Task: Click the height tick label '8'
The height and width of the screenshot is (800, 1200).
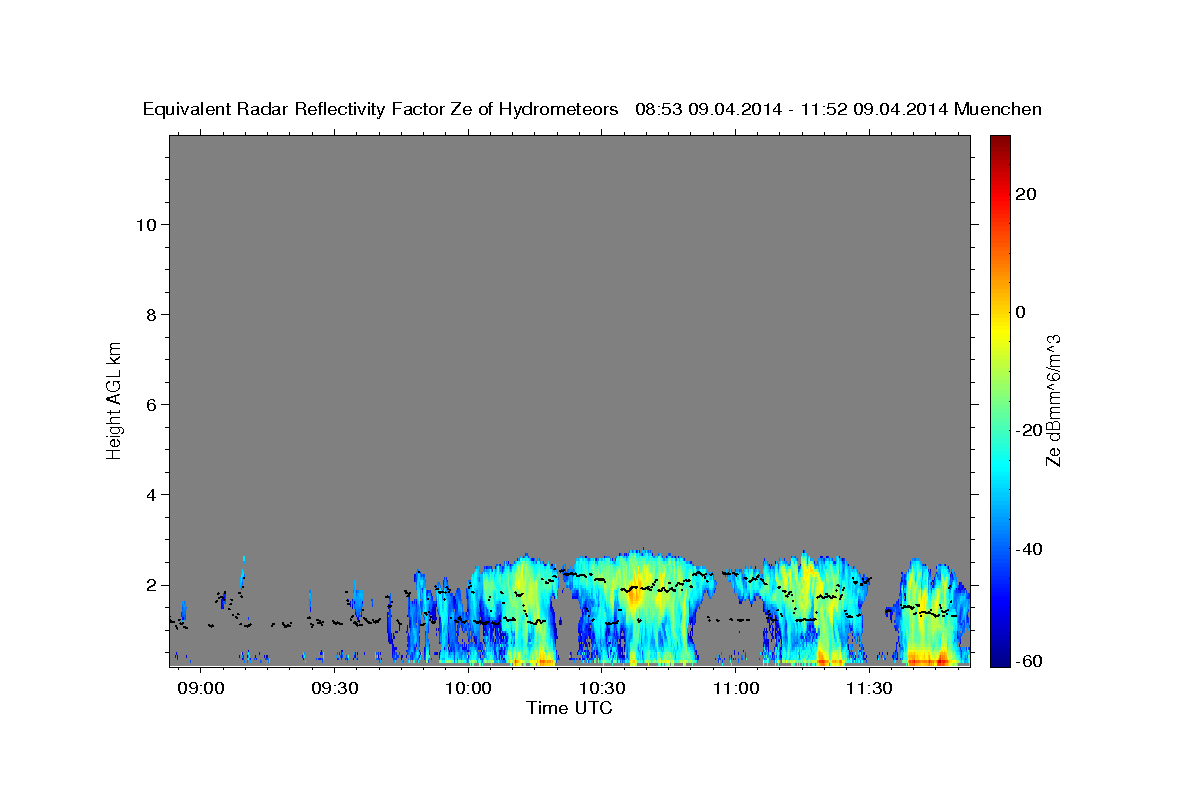Action: coord(150,314)
